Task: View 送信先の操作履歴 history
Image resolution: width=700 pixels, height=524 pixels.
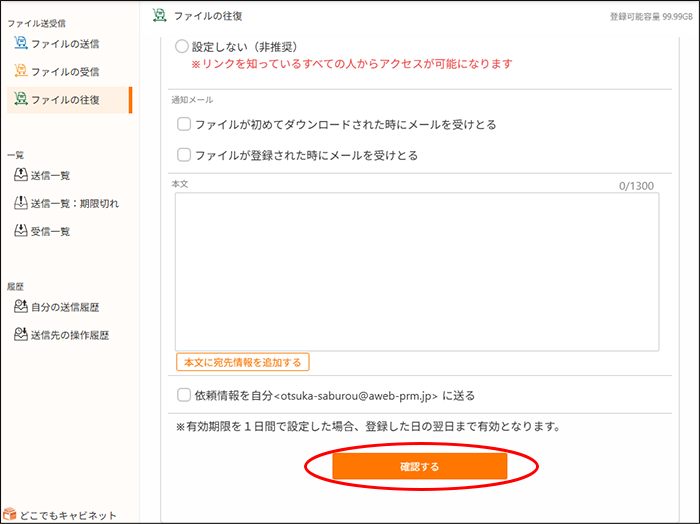Action: tap(70, 335)
